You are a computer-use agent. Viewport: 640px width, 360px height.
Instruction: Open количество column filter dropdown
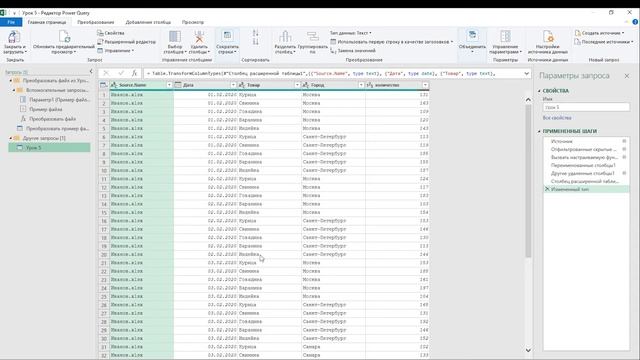(x=425, y=85)
